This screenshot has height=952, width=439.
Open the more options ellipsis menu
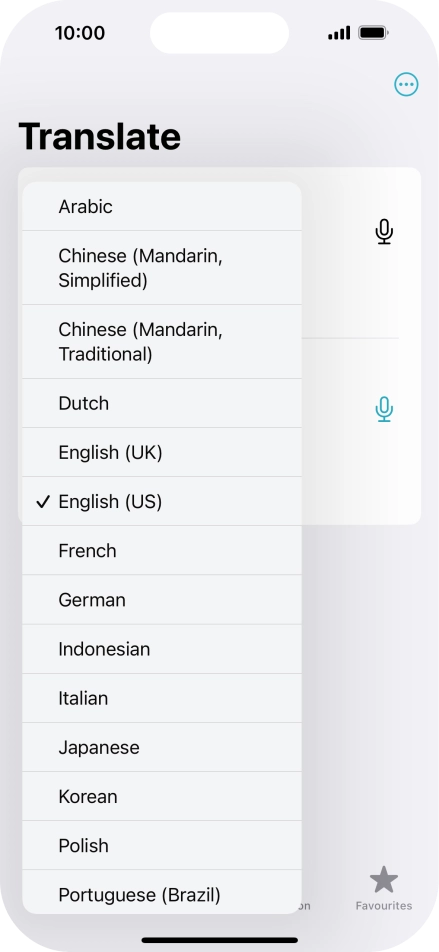click(406, 84)
